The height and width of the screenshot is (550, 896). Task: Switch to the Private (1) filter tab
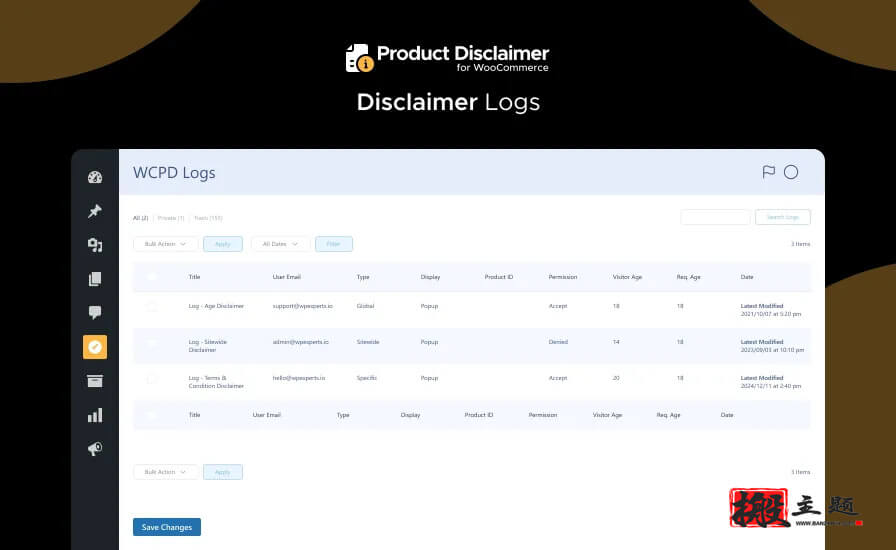(x=171, y=218)
